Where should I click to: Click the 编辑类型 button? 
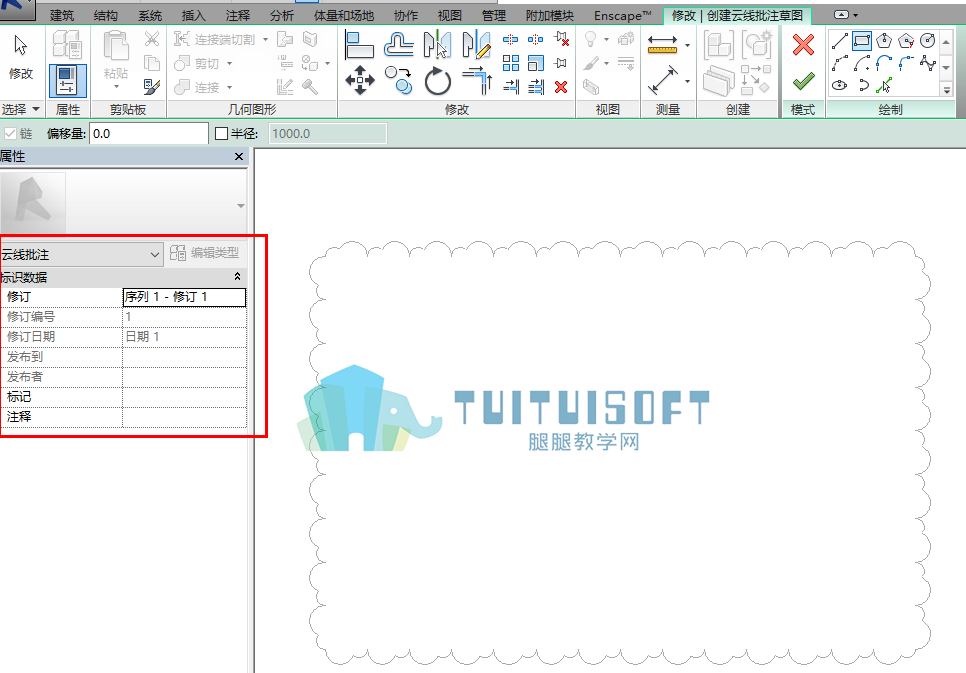tap(205, 253)
